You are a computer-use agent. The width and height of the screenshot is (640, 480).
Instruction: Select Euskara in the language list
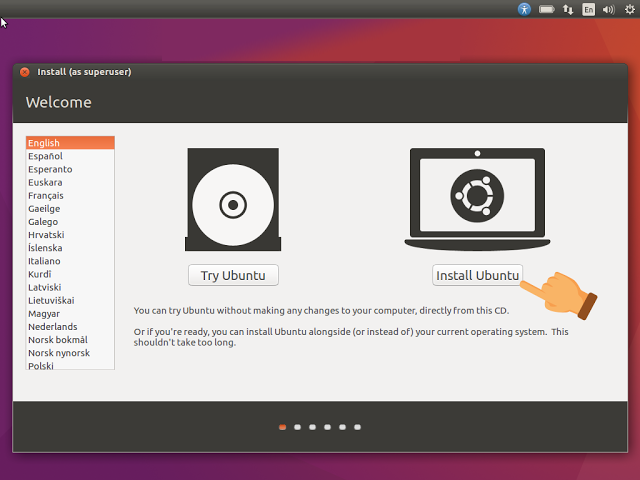[x=70, y=182]
